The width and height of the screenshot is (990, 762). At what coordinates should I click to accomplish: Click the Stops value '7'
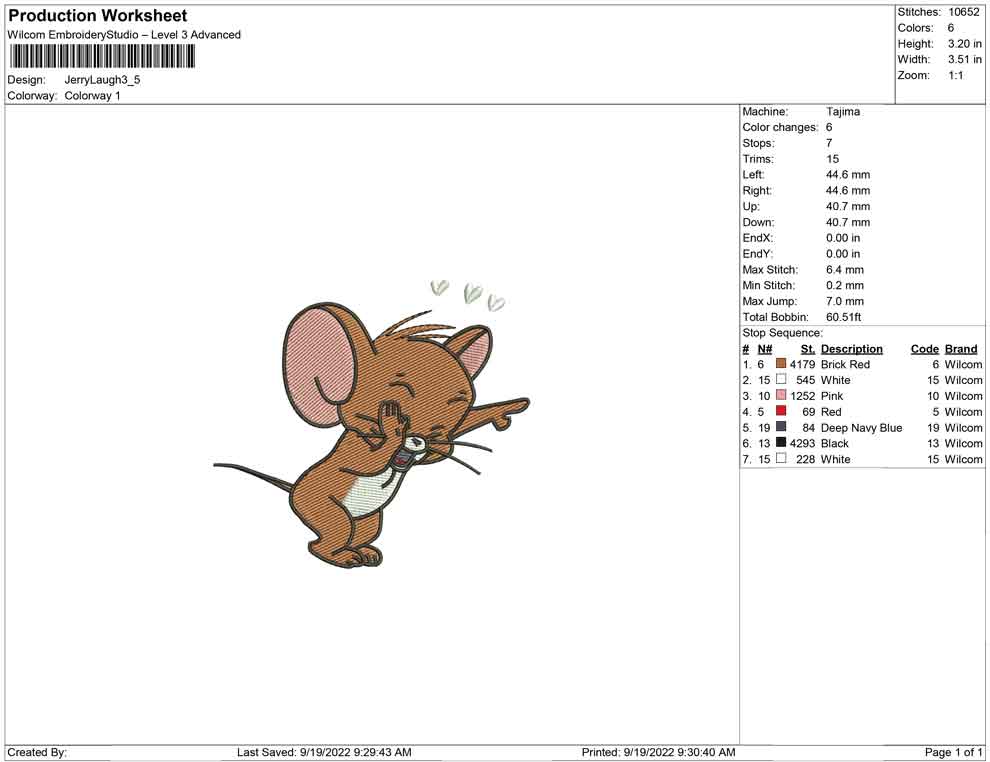[829, 143]
